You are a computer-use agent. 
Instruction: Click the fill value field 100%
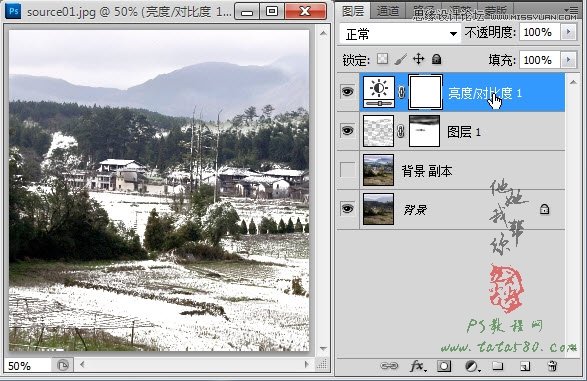[539, 60]
